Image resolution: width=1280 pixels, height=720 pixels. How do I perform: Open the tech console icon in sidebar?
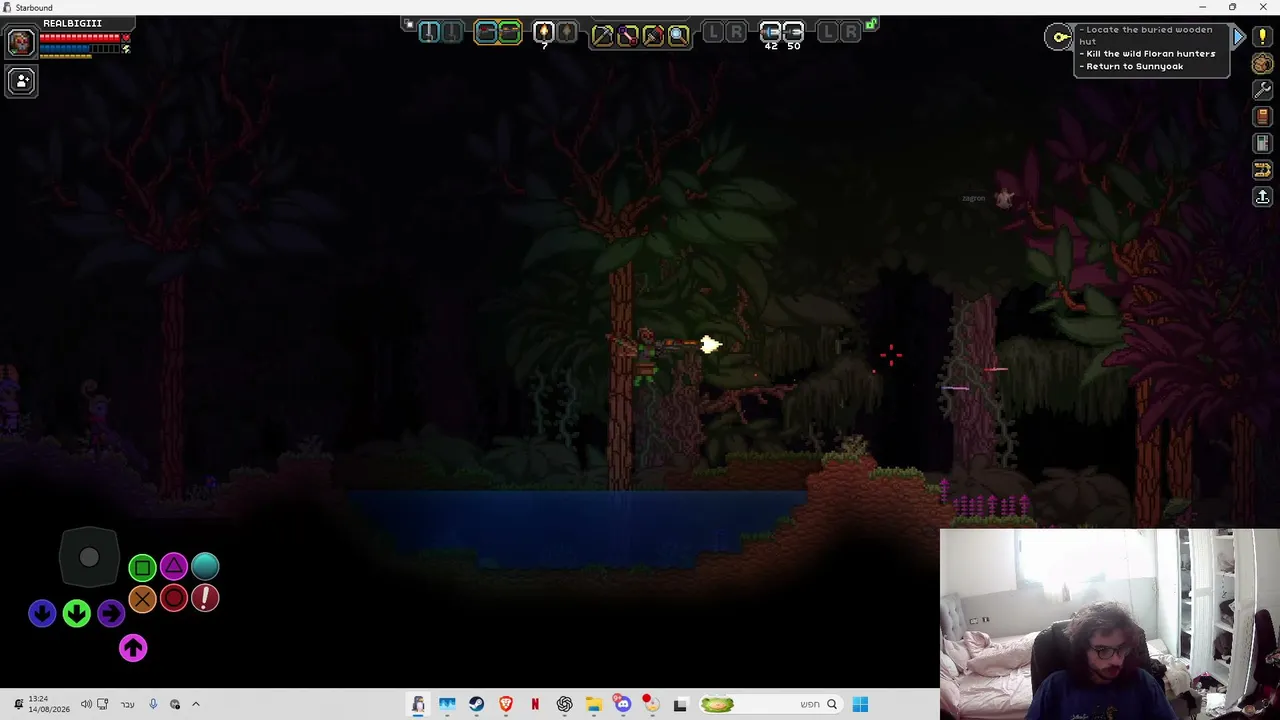[1263, 144]
